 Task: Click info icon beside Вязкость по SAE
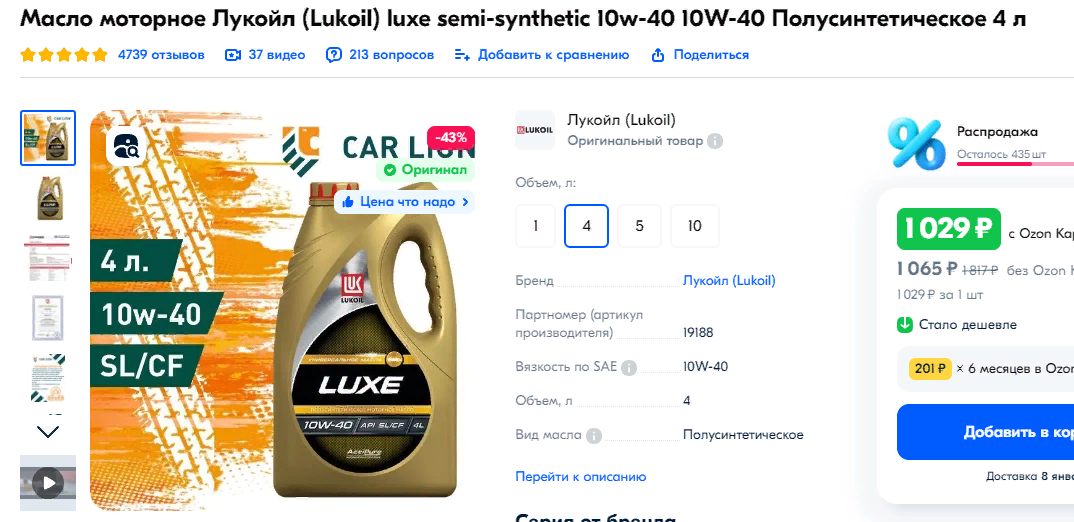628,367
